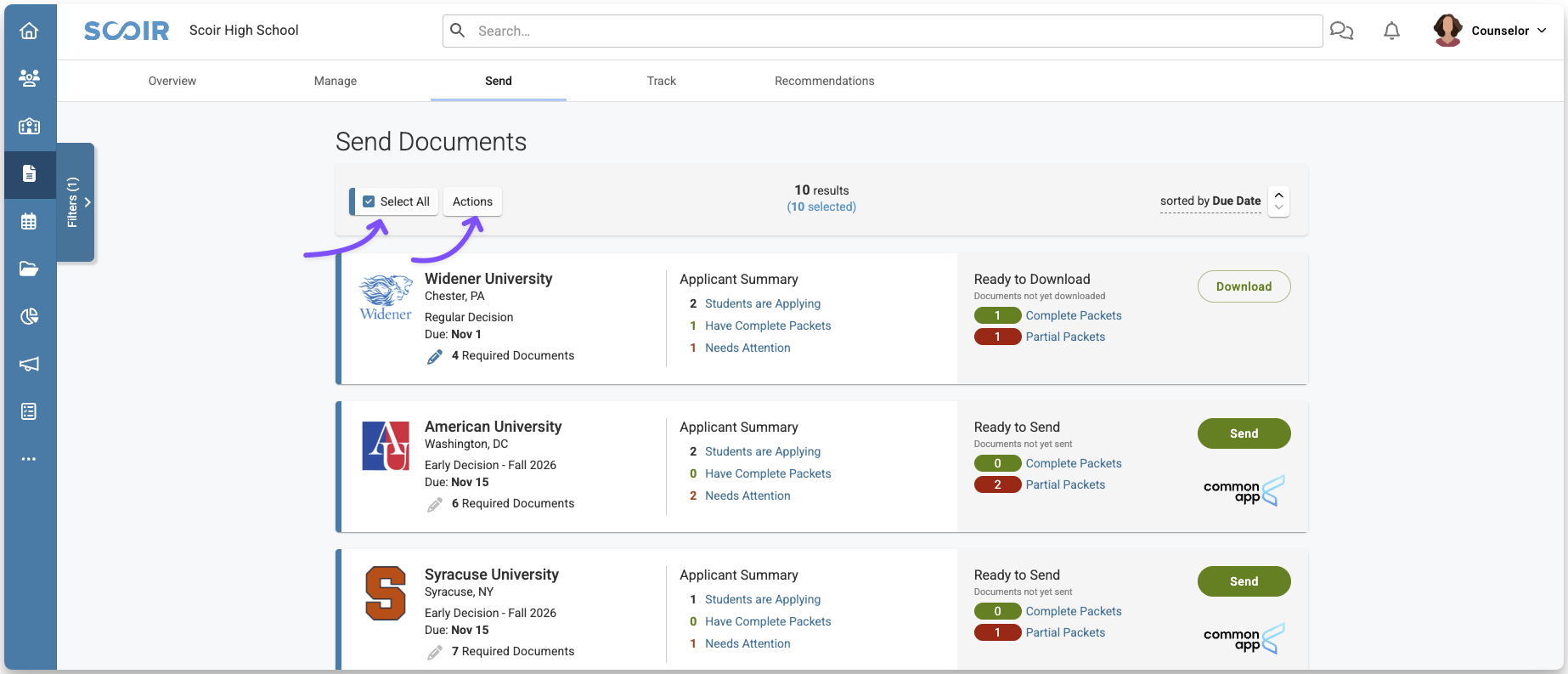Open Widener Have Complete Packets link
1568x674 pixels.
[768, 326]
